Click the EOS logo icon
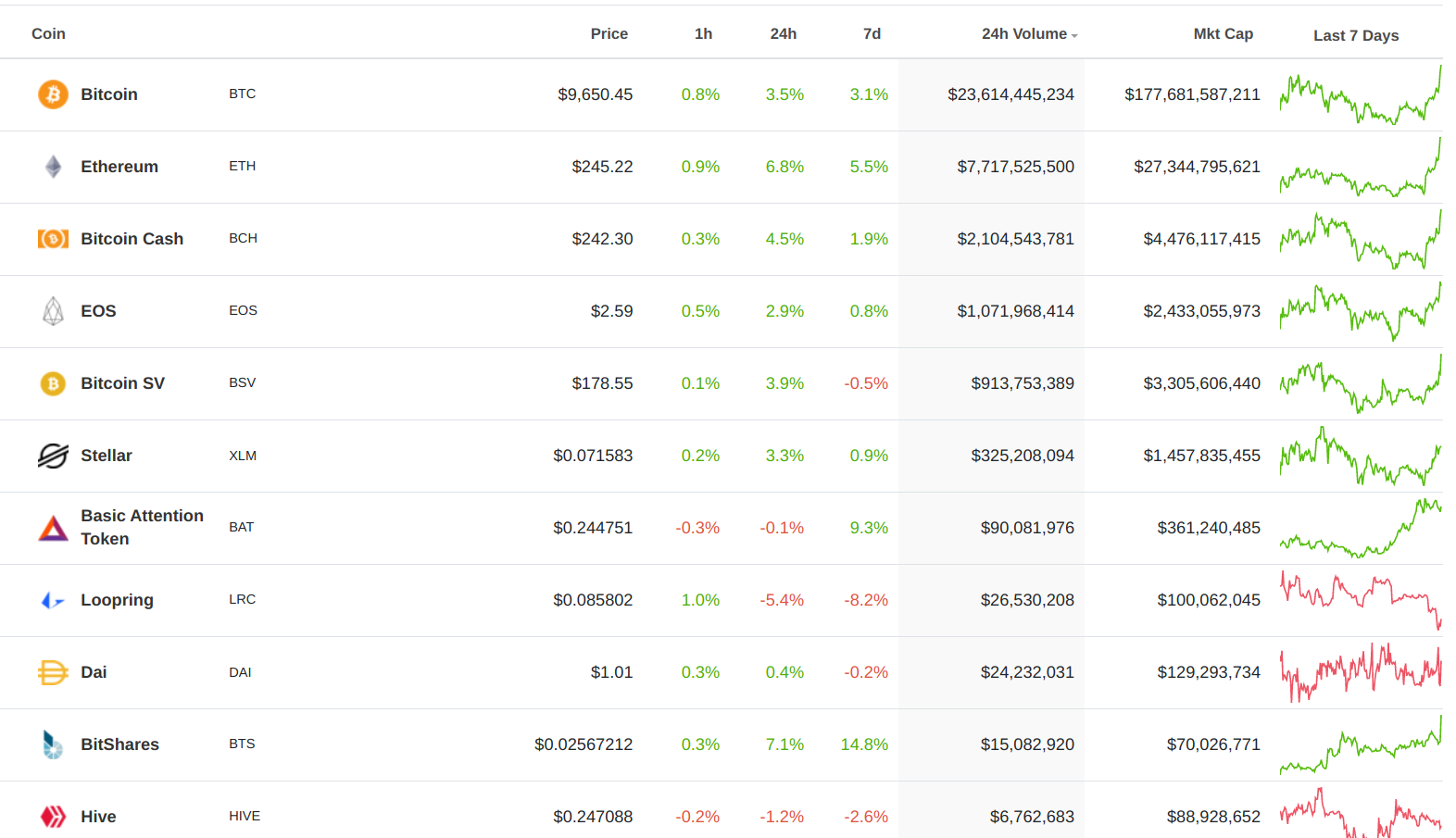The image size is (1456, 838). click(x=53, y=311)
